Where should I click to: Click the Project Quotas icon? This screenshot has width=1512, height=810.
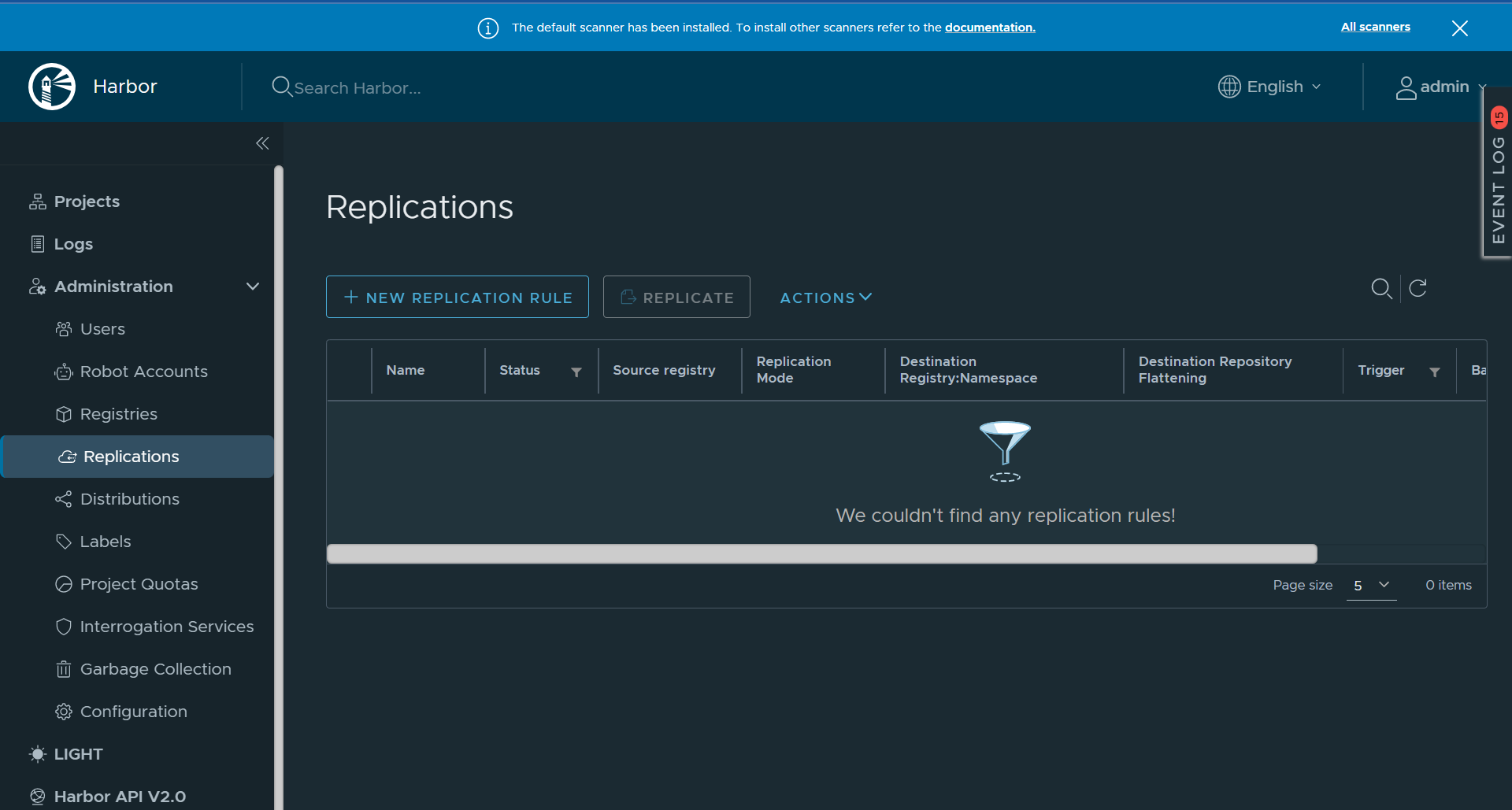click(x=64, y=584)
